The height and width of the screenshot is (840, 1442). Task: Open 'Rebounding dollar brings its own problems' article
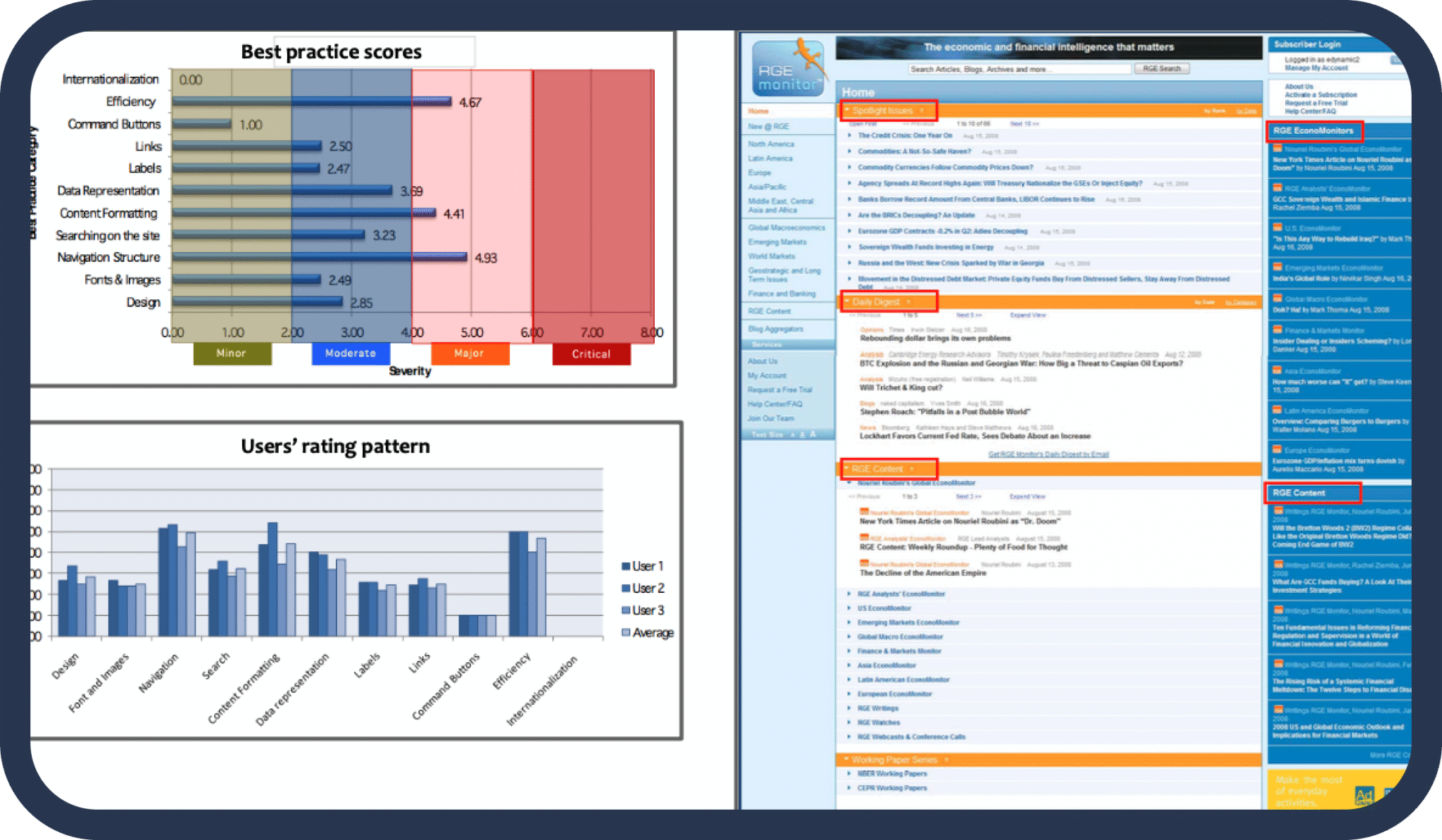(935, 339)
